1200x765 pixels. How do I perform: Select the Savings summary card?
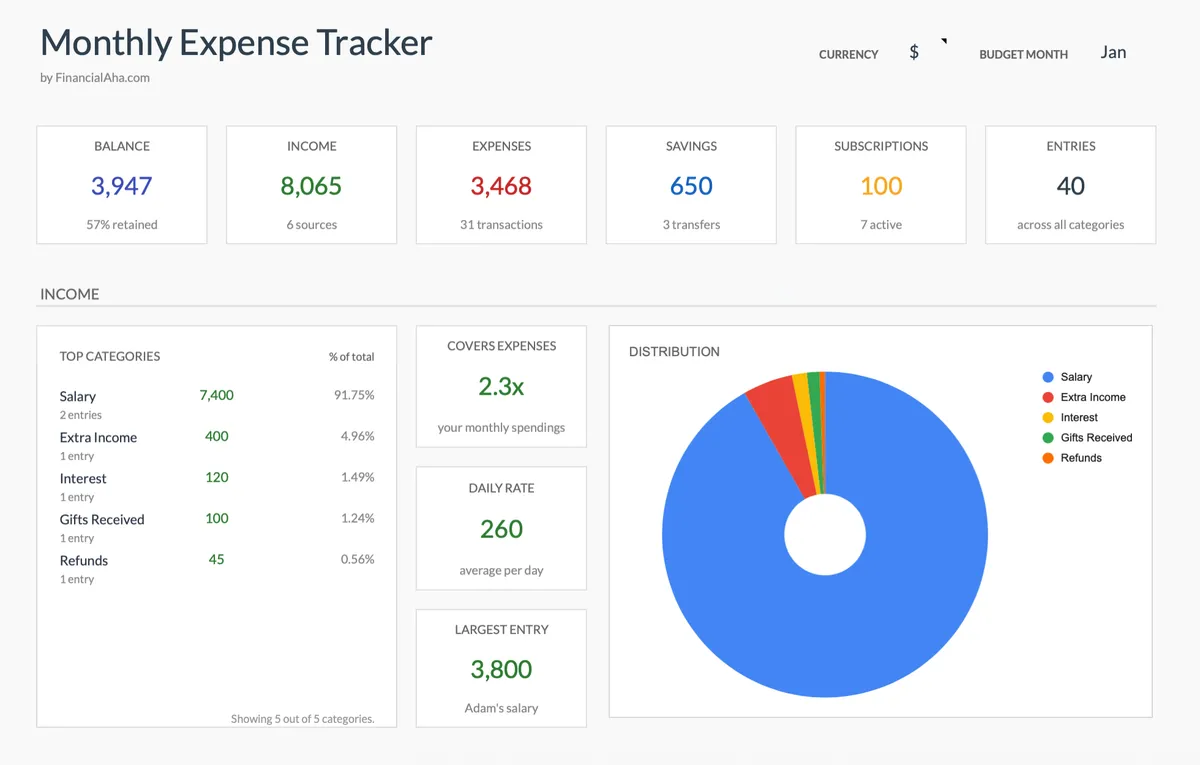click(x=691, y=185)
